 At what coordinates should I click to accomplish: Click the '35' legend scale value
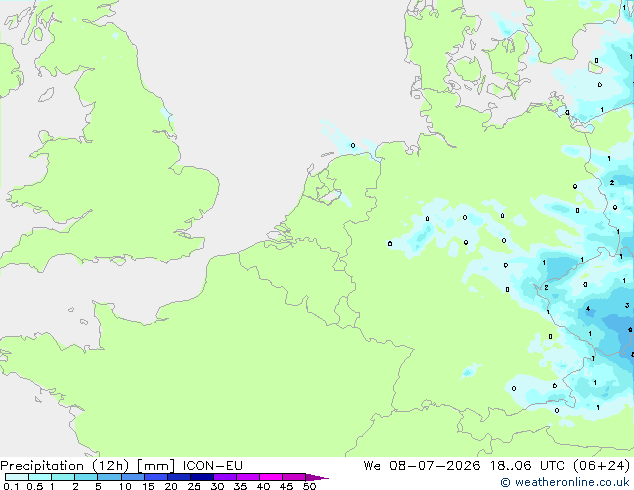240,486
